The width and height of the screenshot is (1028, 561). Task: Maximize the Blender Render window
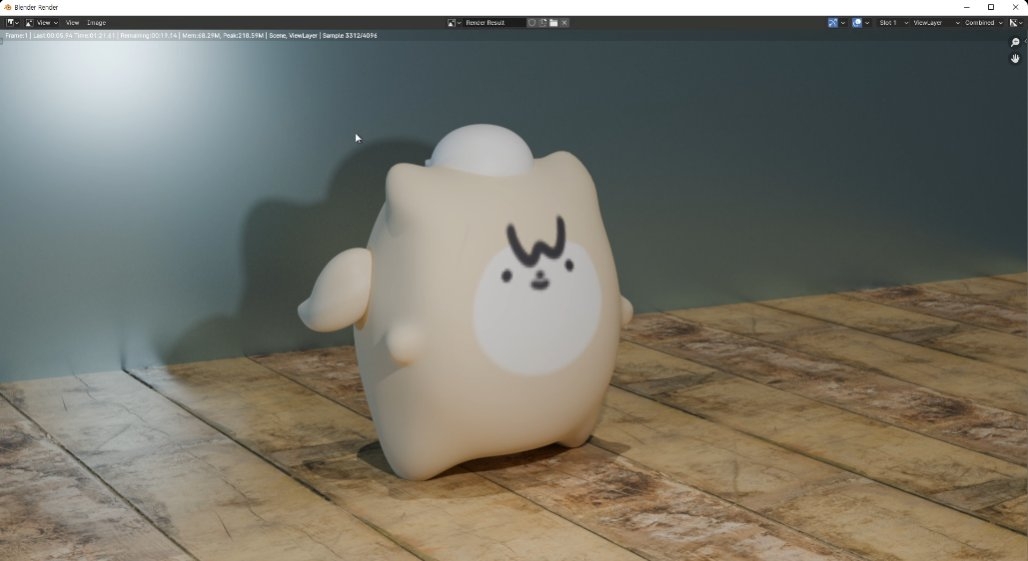991,7
